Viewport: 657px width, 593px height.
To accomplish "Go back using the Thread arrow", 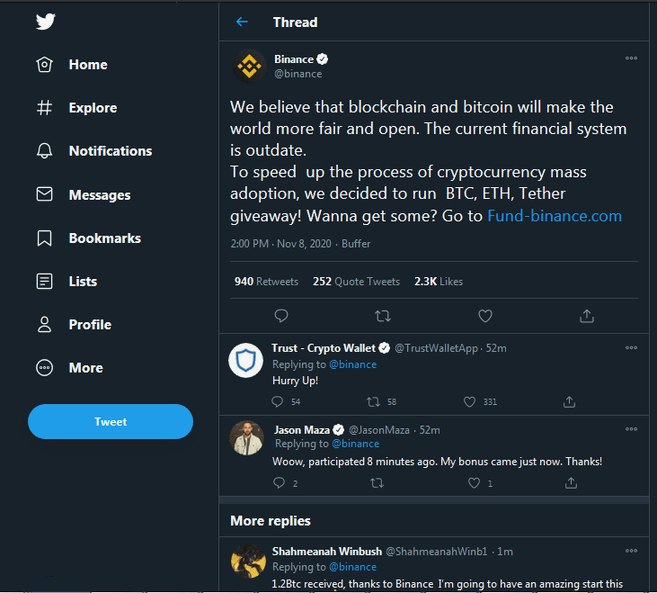I will 241,22.
